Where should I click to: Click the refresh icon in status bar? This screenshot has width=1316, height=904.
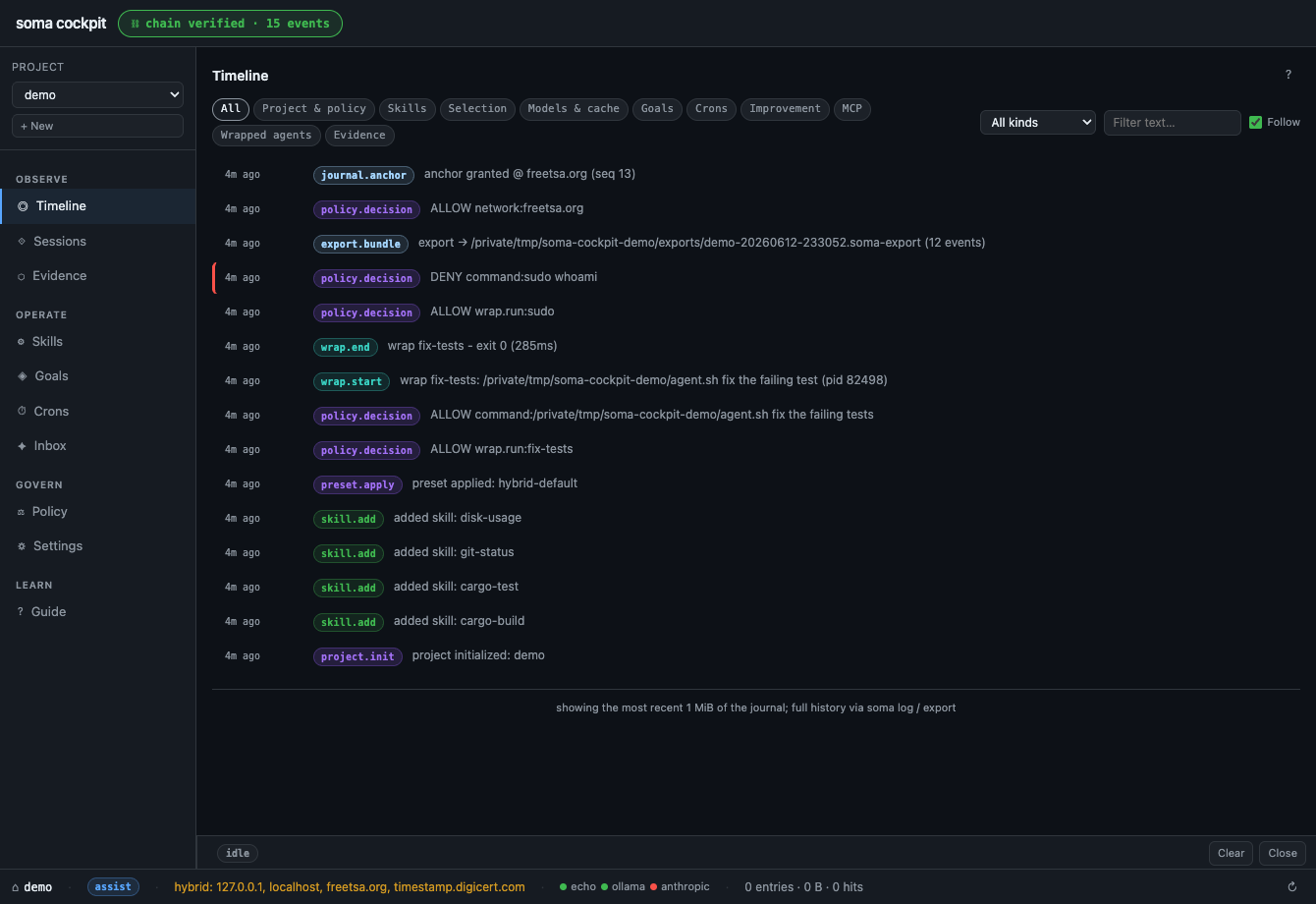tap(1292, 886)
